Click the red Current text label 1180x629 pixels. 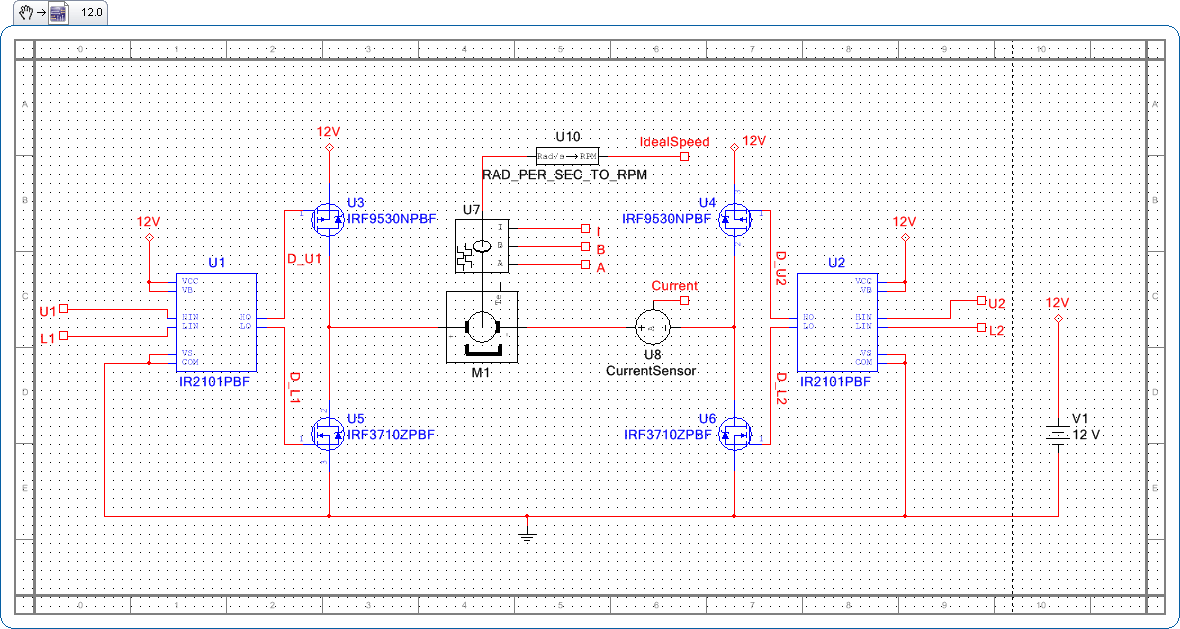[674, 286]
